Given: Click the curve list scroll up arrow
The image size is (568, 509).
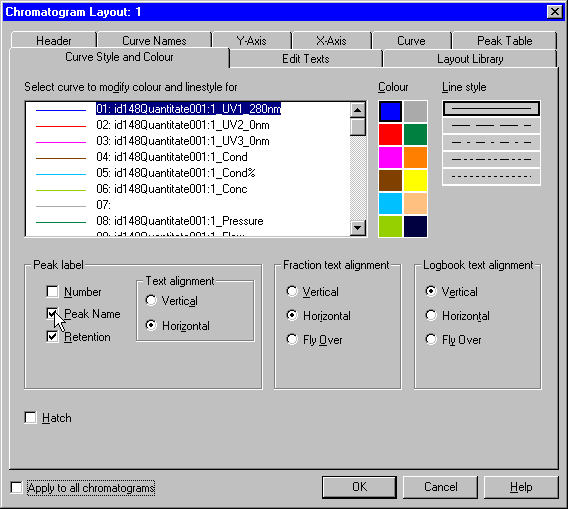Looking at the screenshot, I should (x=358, y=110).
